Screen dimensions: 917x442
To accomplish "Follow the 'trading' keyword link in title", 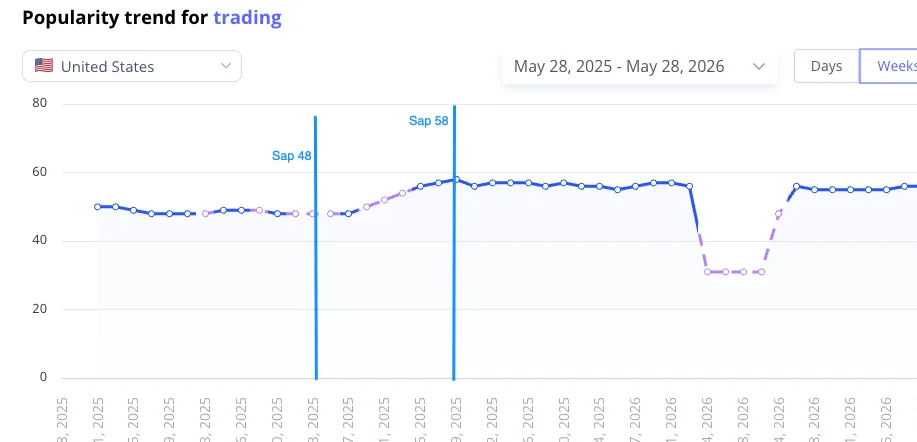I will tap(247, 18).
